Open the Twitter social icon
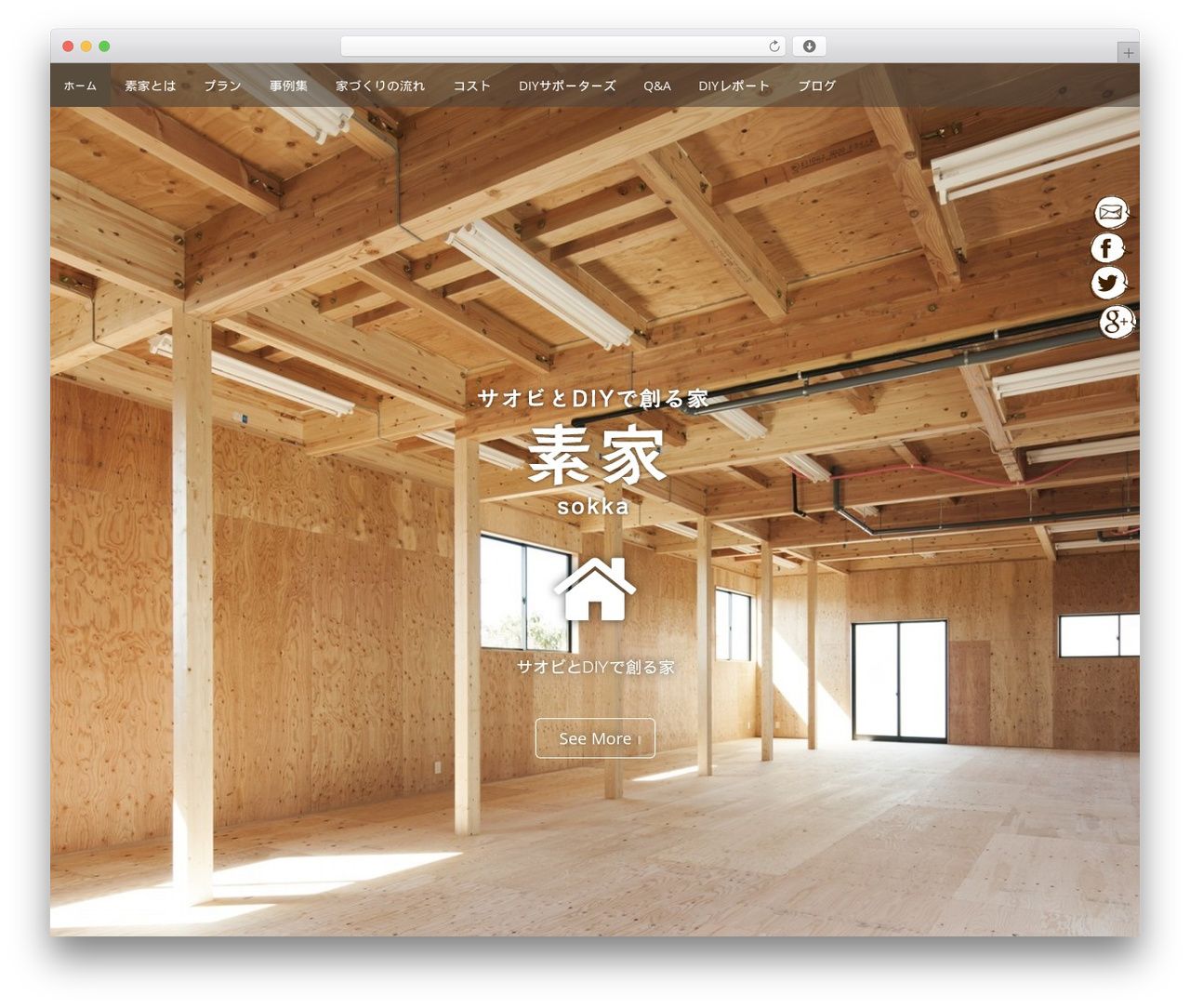This screenshot has width=1190, height=1008. [1108, 283]
